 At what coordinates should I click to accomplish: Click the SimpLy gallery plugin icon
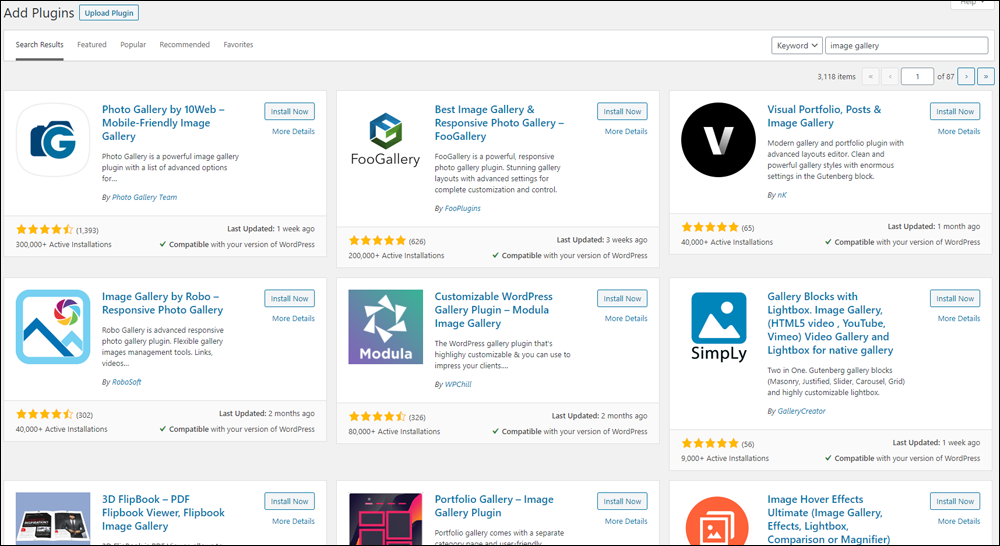[x=718, y=327]
